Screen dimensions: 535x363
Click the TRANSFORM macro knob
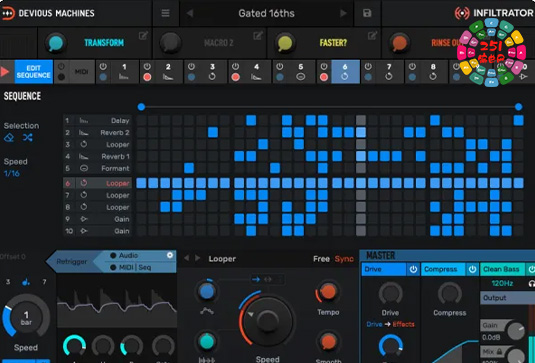tap(56, 44)
